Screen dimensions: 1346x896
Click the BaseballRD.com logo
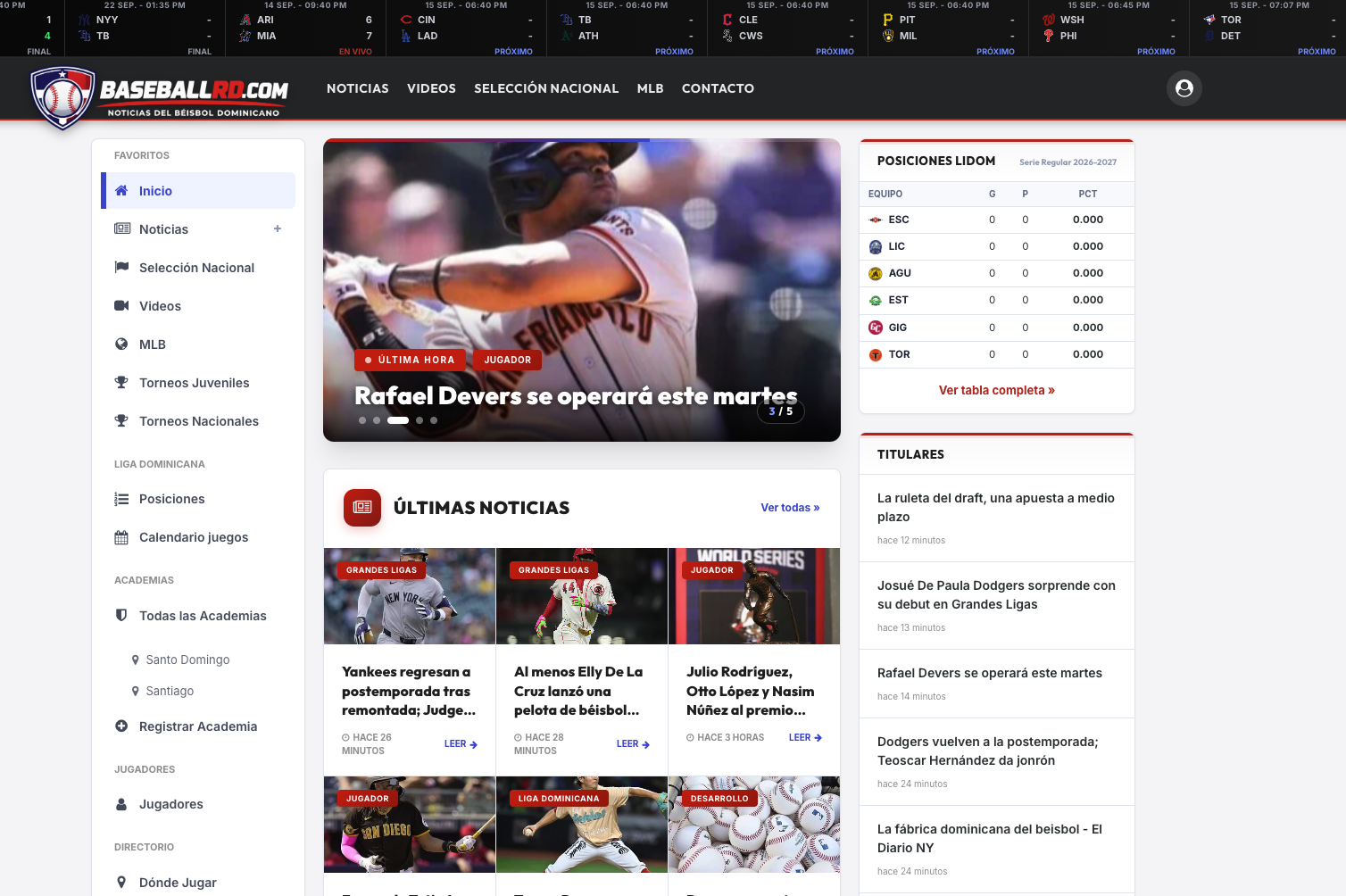159,96
